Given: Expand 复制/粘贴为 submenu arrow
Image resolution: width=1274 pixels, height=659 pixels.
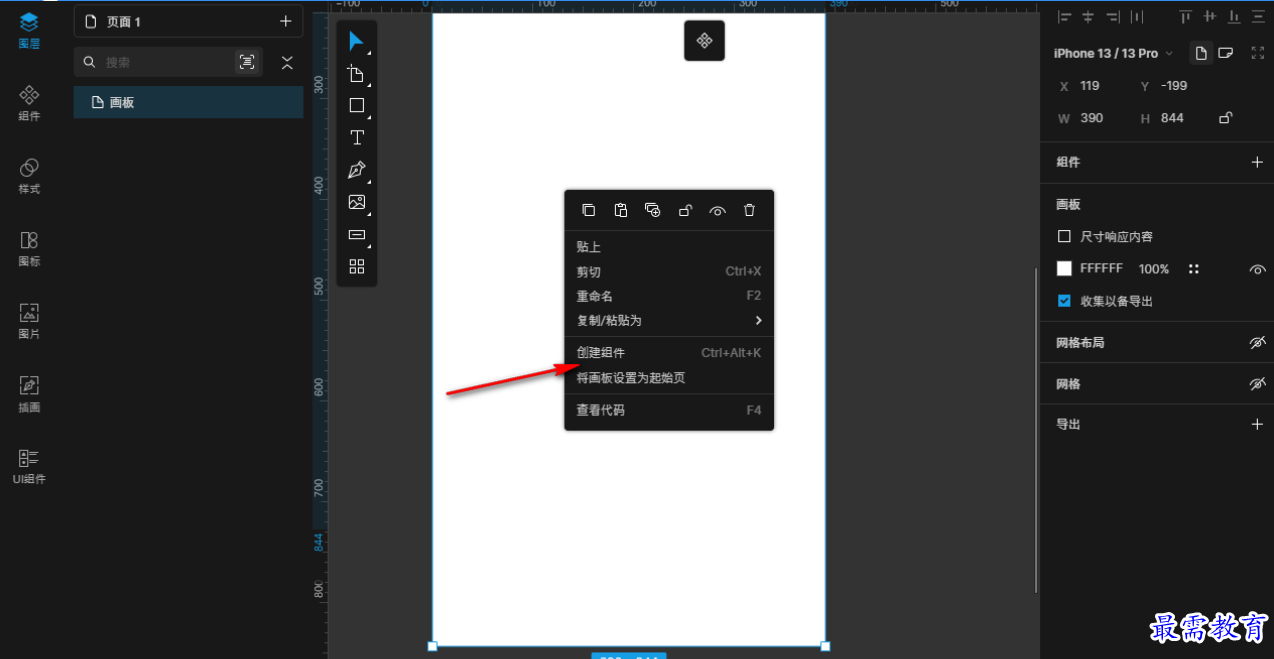Looking at the screenshot, I should point(759,321).
